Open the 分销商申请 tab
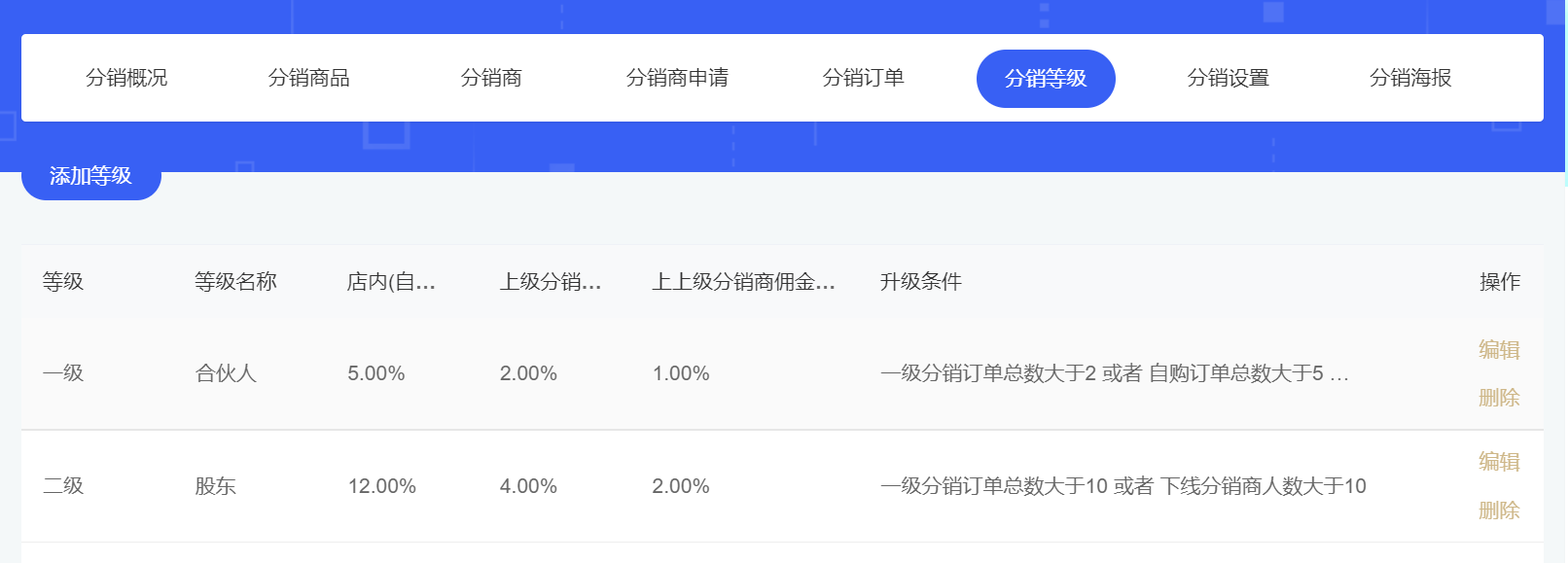This screenshot has width=1568, height=563. (x=677, y=78)
